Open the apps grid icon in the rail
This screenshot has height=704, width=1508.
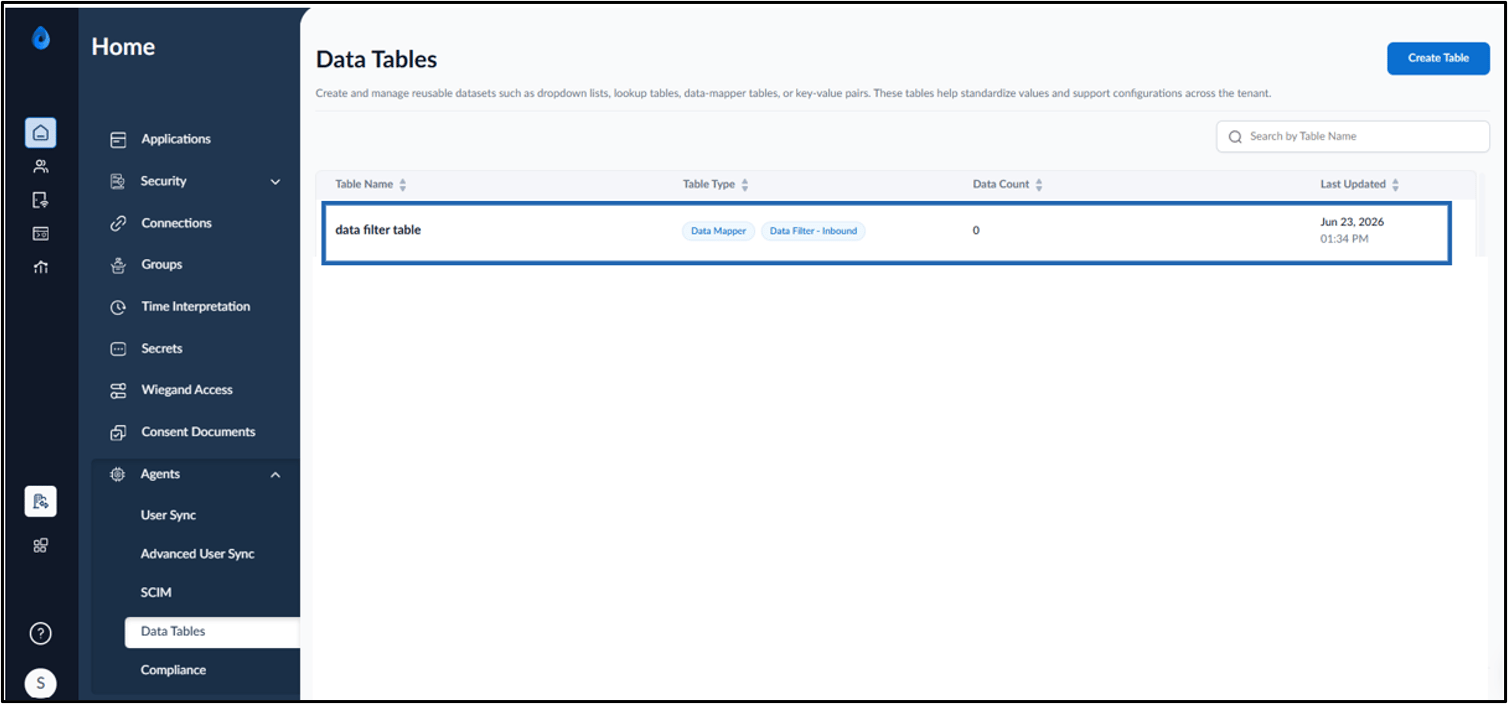41,546
